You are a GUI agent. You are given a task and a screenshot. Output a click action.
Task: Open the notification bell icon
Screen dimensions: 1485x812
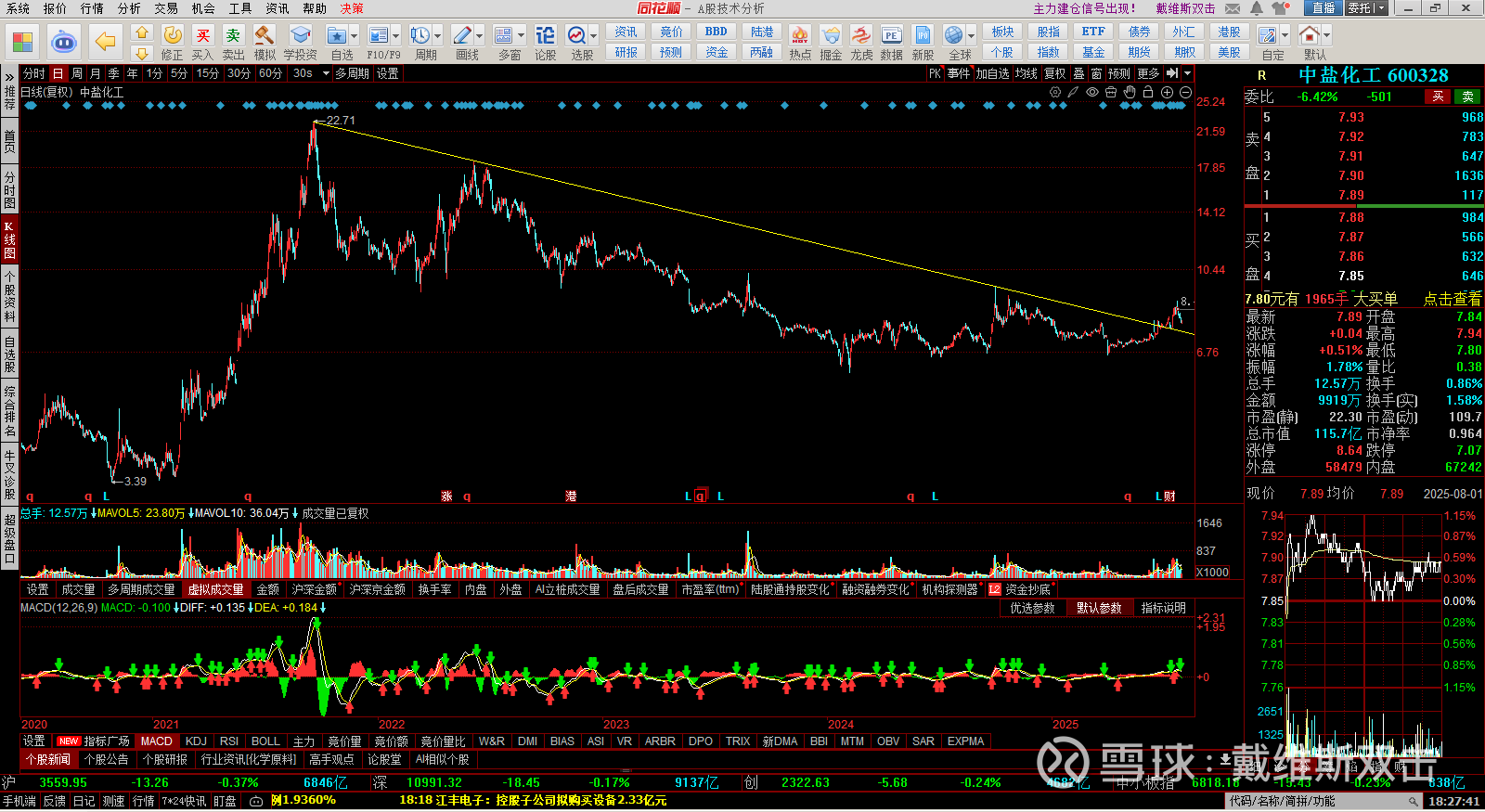(x=1257, y=8)
